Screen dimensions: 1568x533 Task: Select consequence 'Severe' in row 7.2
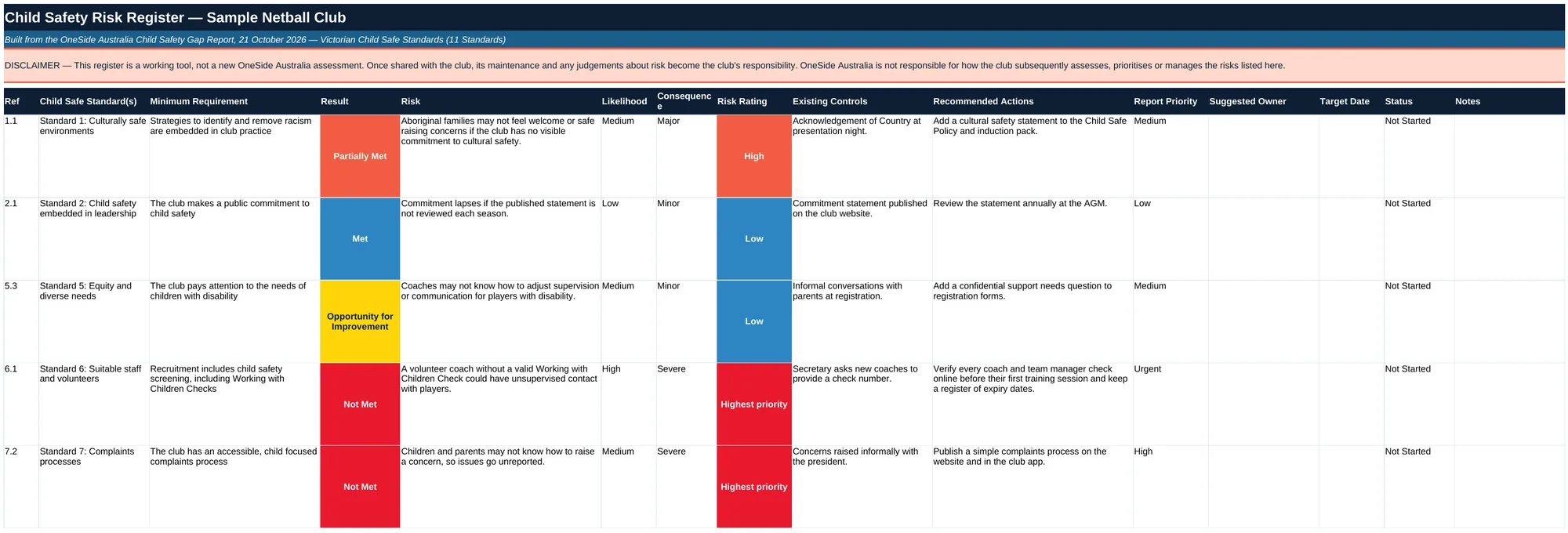click(686, 487)
